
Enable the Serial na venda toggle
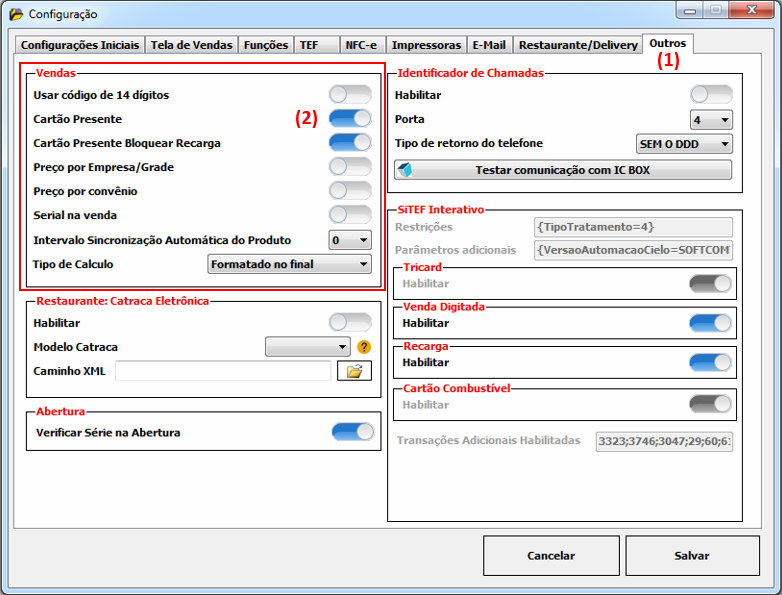point(350,214)
